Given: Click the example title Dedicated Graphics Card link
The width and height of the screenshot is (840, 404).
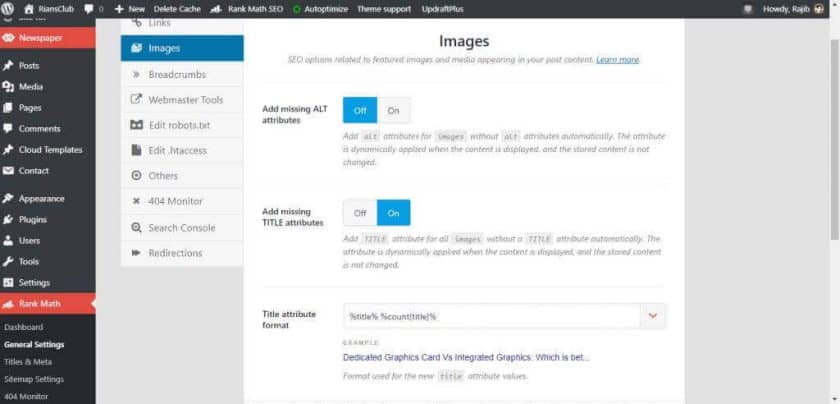Looking at the screenshot, I should 466,357.
